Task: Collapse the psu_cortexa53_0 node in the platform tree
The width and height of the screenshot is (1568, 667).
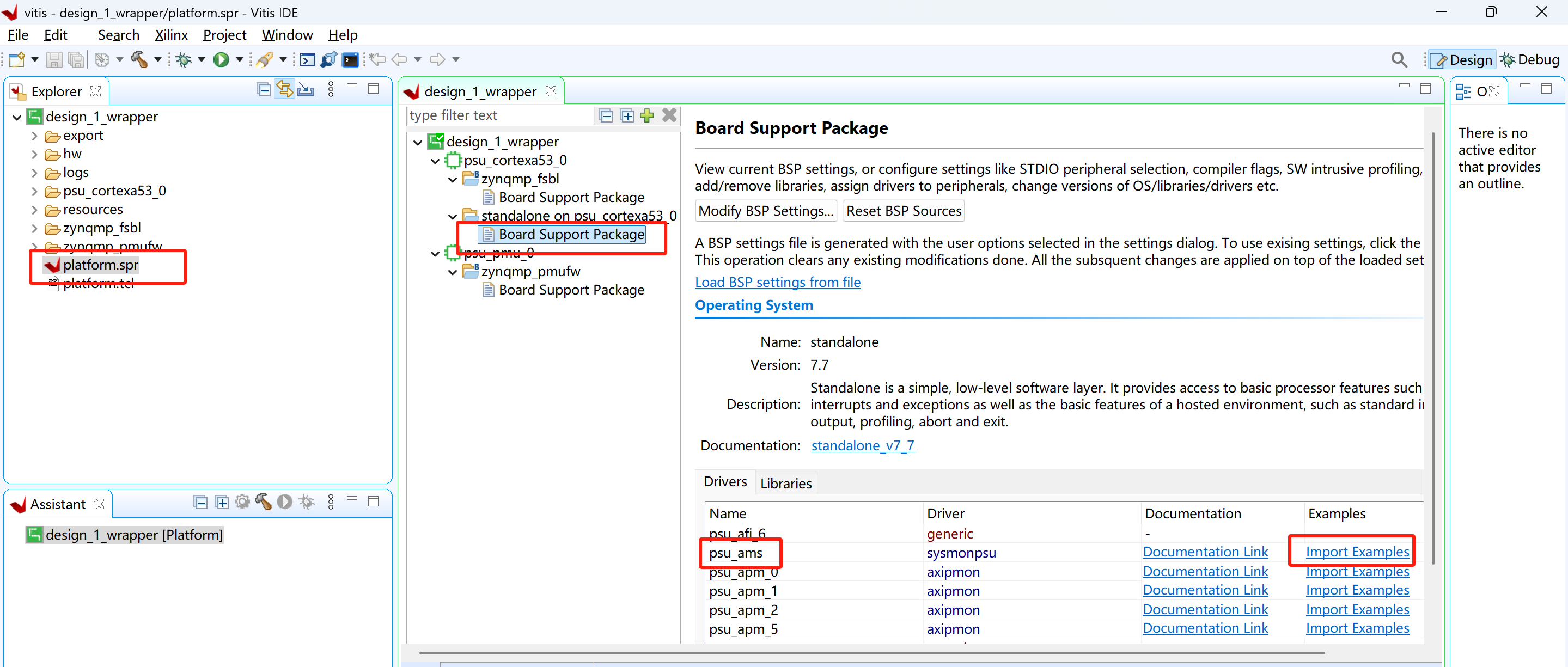Action: 435,161
